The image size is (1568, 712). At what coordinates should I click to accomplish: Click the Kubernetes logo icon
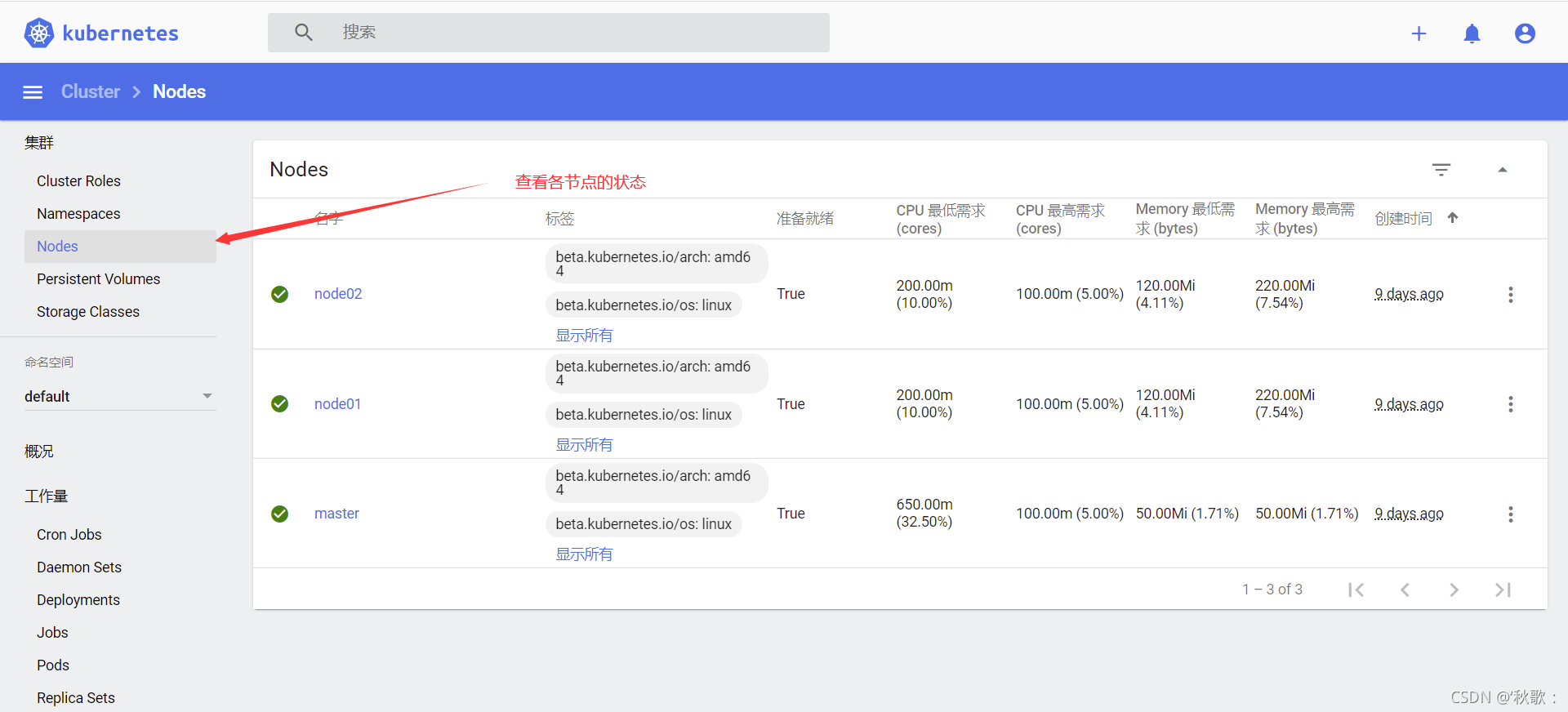coord(38,33)
